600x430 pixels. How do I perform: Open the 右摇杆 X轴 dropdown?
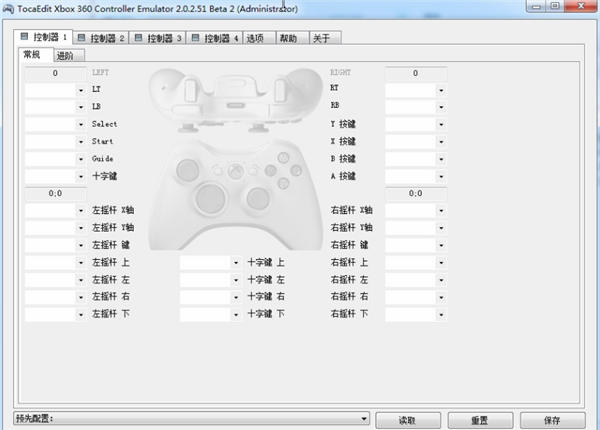pos(416,210)
